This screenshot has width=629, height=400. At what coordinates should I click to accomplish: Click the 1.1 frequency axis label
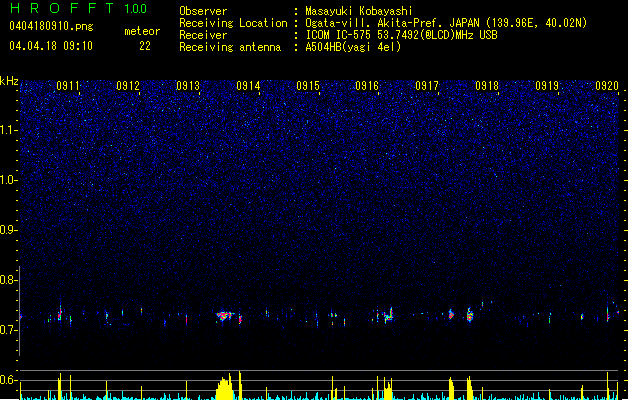pos(9,130)
